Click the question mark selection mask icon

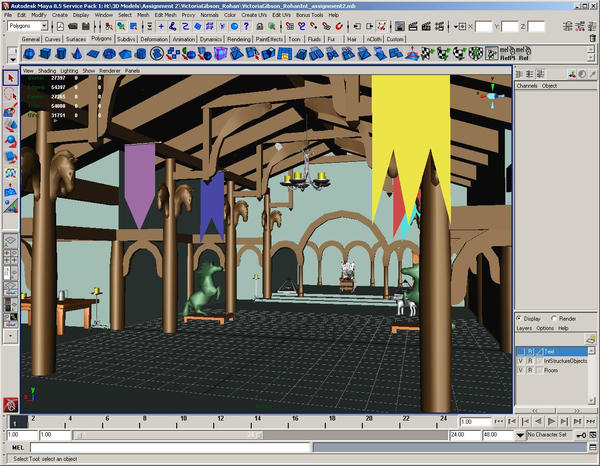[246, 26]
